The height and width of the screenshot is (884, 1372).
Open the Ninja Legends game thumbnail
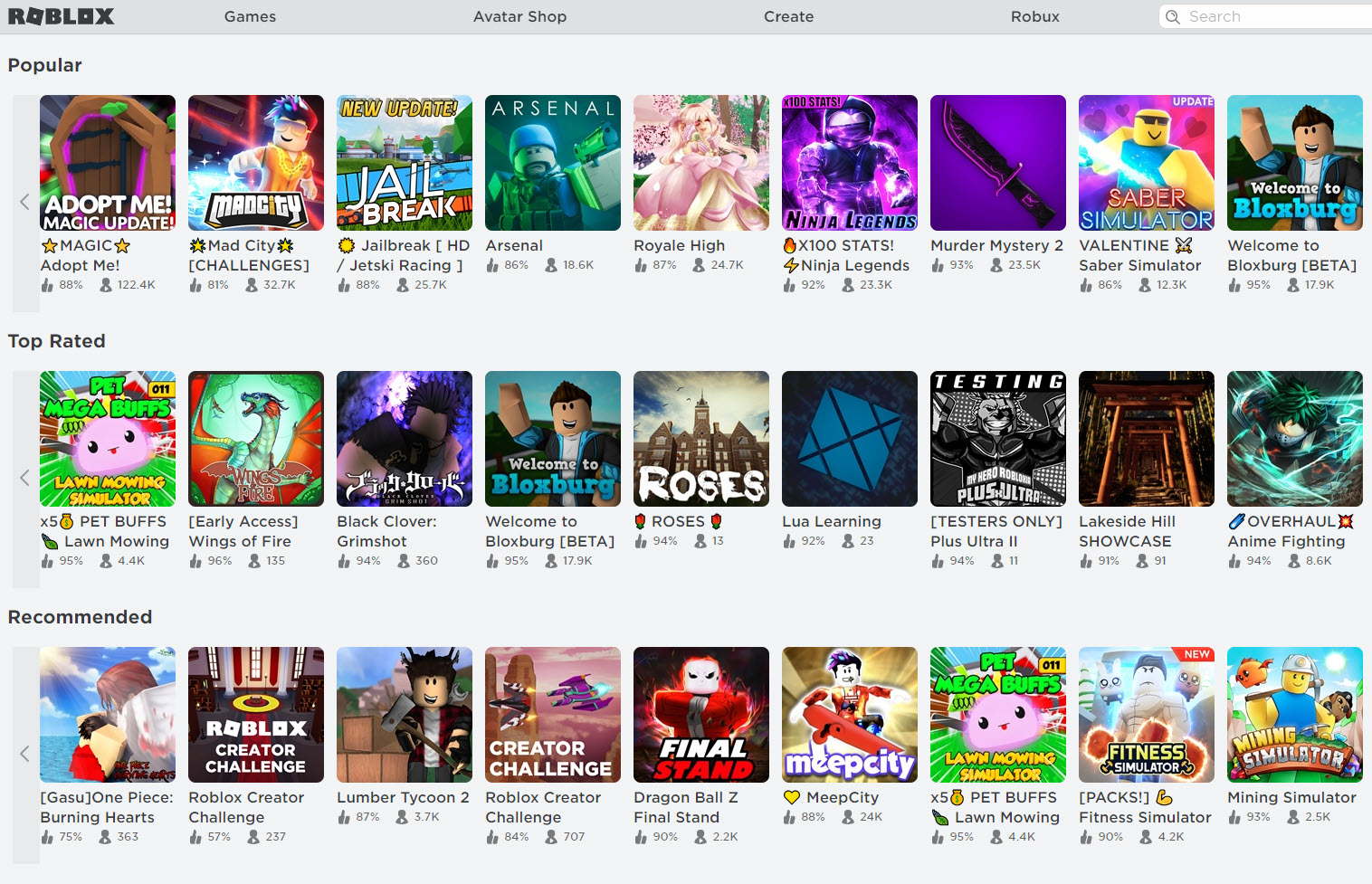point(850,163)
